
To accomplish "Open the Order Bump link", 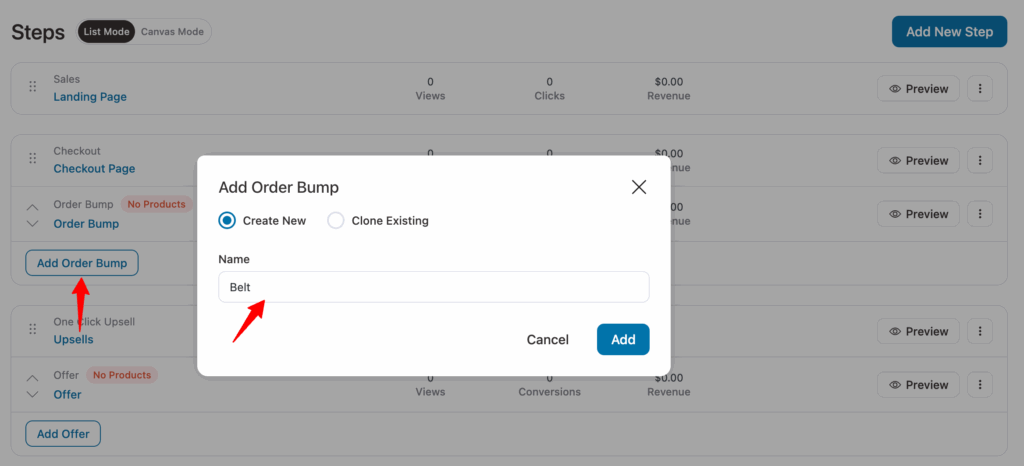I will point(86,223).
